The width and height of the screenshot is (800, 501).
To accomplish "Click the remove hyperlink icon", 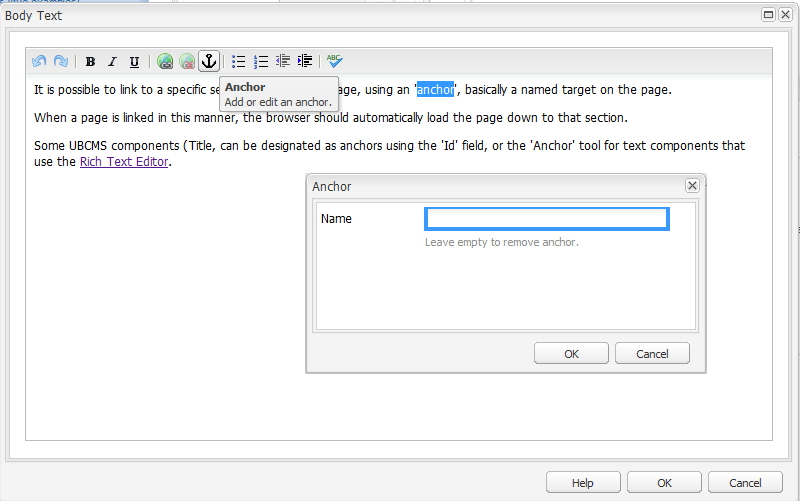I will pos(187,62).
